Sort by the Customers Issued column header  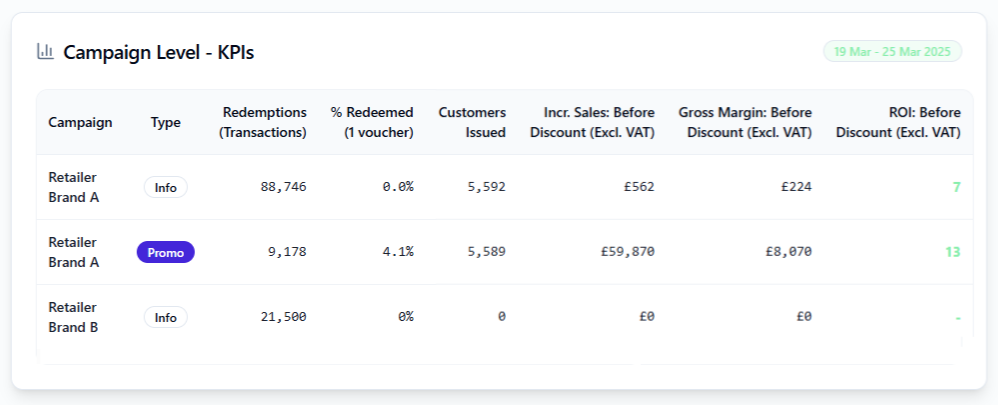click(x=472, y=122)
